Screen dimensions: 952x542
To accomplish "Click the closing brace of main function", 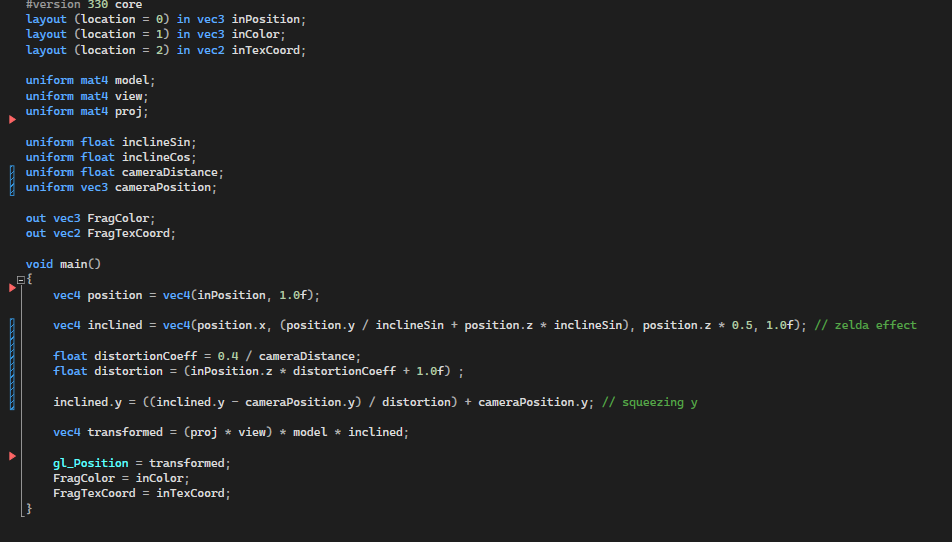I will coord(29,509).
